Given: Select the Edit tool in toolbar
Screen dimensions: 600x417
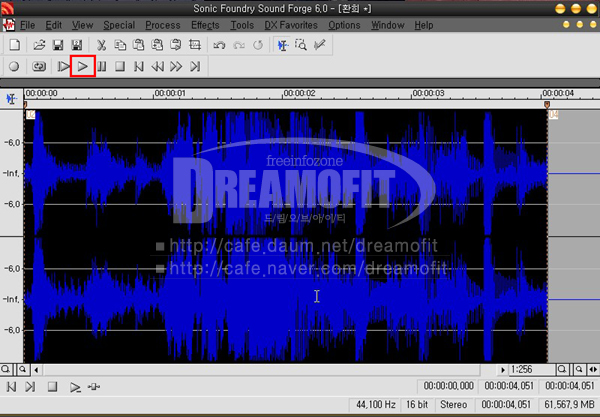Looking at the screenshot, I should pos(283,45).
